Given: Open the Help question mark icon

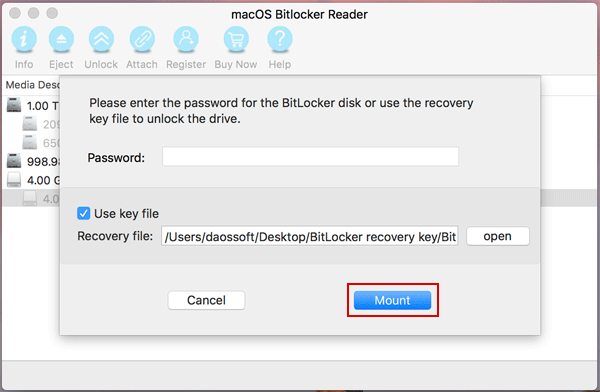Looking at the screenshot, I should [280, 39].
